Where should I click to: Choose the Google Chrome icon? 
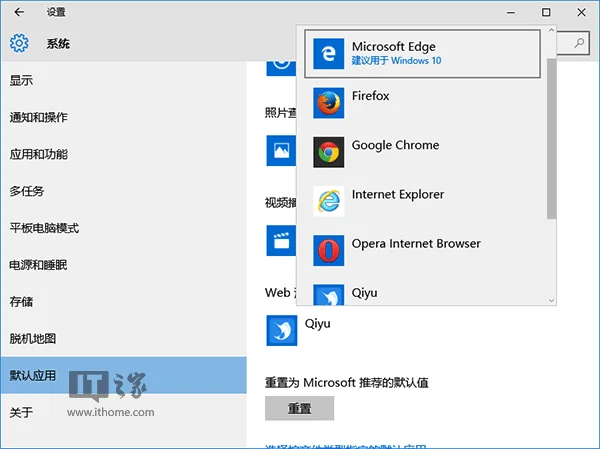[328, 152]
